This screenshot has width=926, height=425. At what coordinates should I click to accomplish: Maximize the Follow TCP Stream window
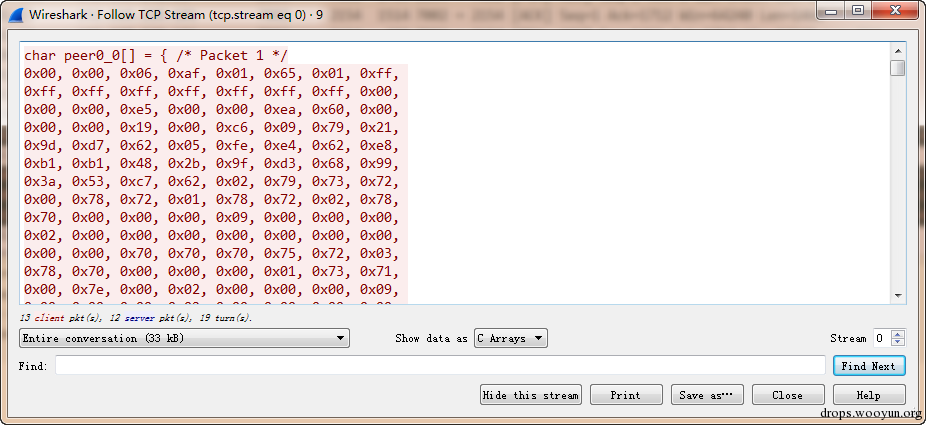pos(858,10)
